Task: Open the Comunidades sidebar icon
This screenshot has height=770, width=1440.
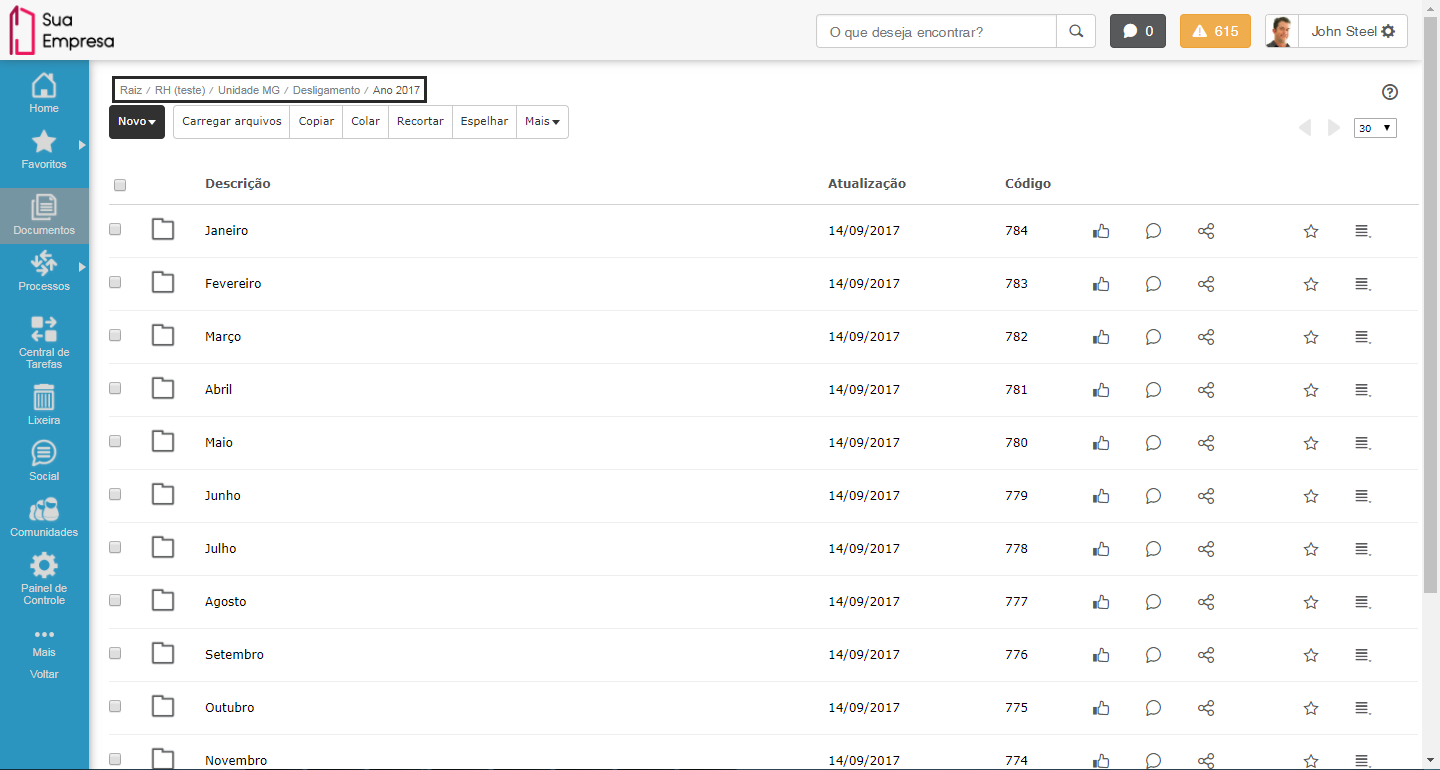Action: tap(44, 517)
